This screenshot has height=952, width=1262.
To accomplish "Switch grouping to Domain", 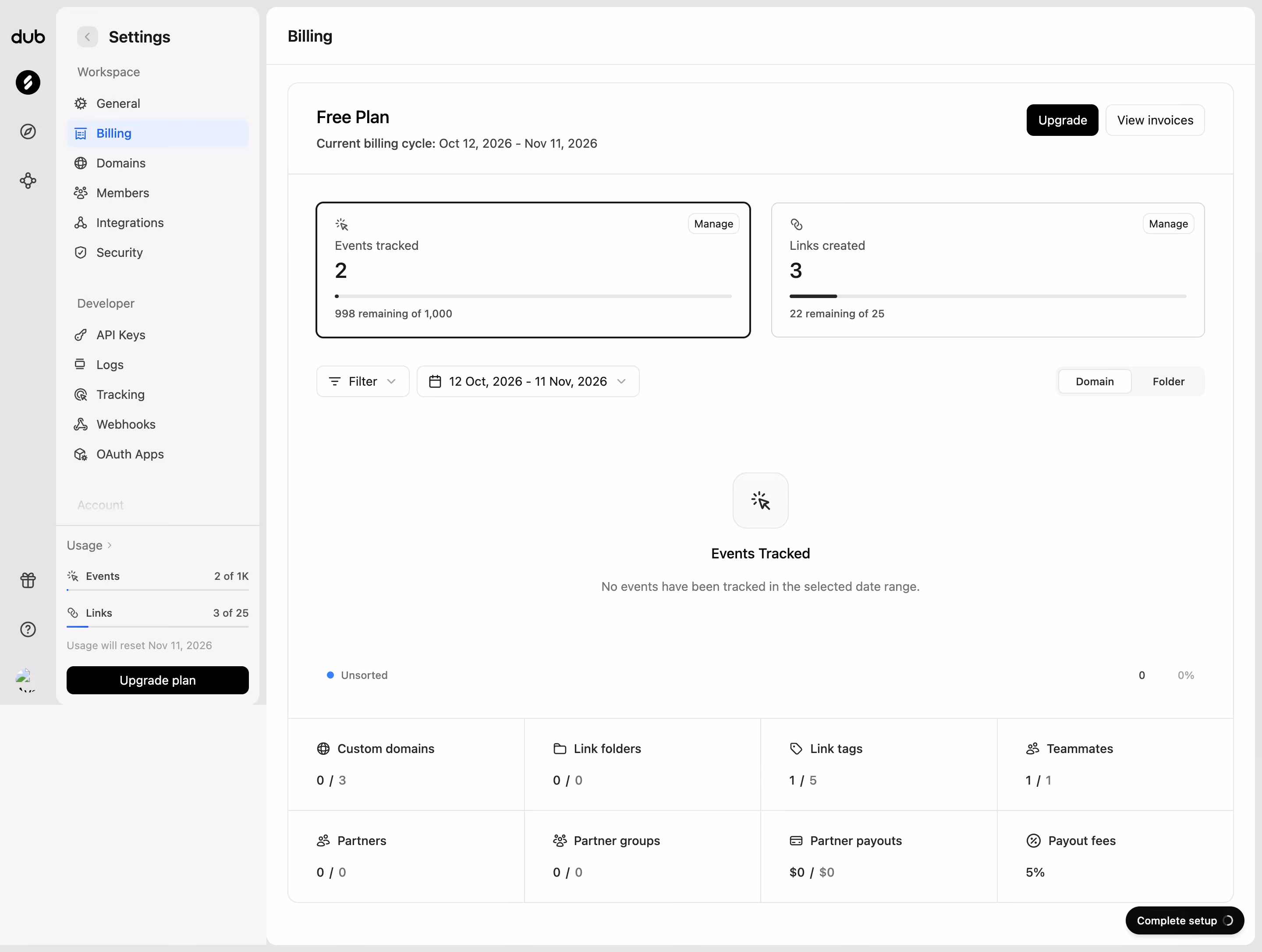I will (1094, 381).
